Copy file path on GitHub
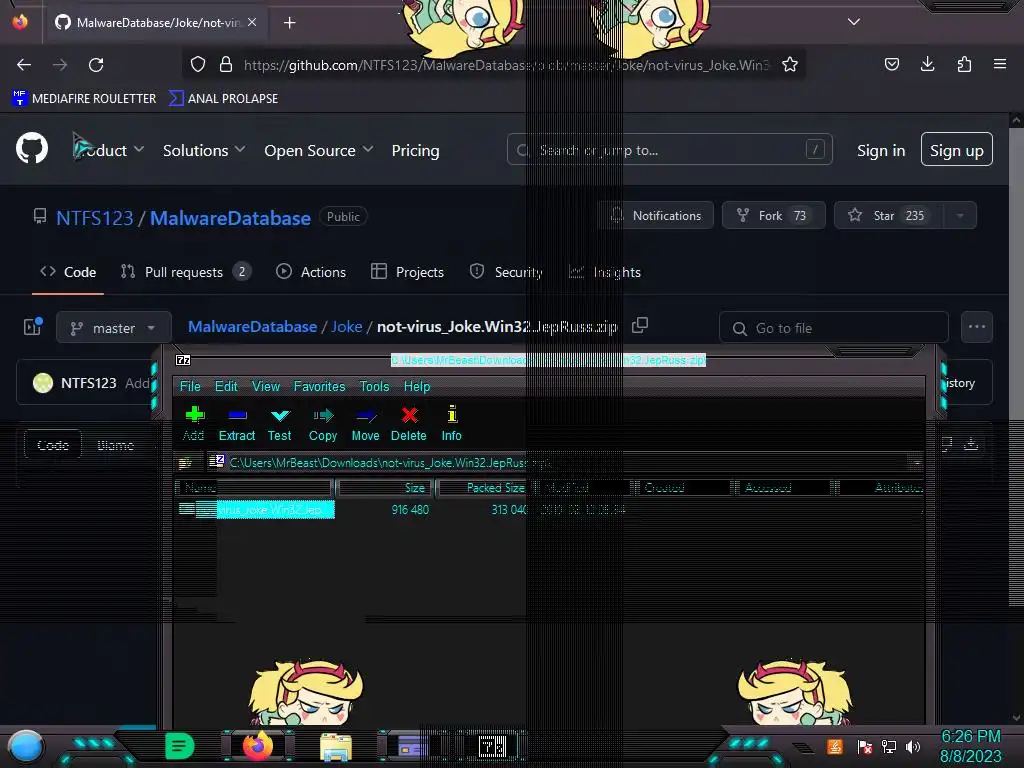Viewport: 1024px width, 768px height. click(640, 325)
